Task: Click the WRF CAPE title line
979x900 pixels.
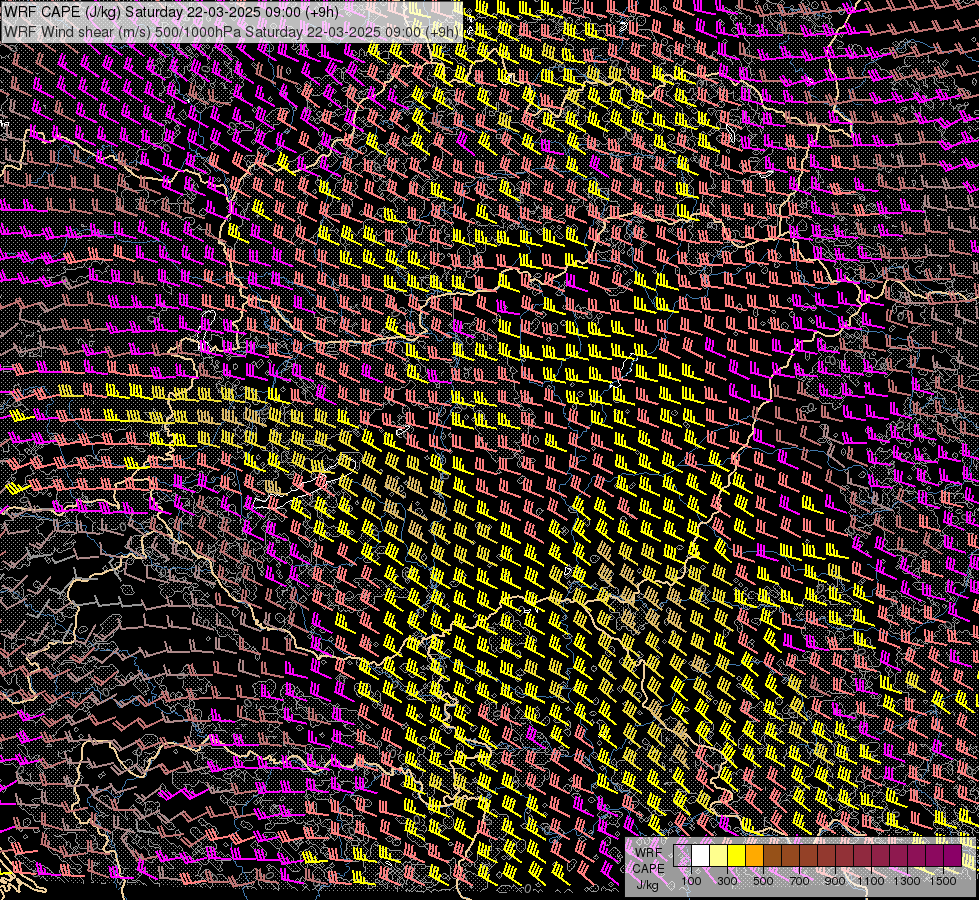Action: (x=171, y=11)
